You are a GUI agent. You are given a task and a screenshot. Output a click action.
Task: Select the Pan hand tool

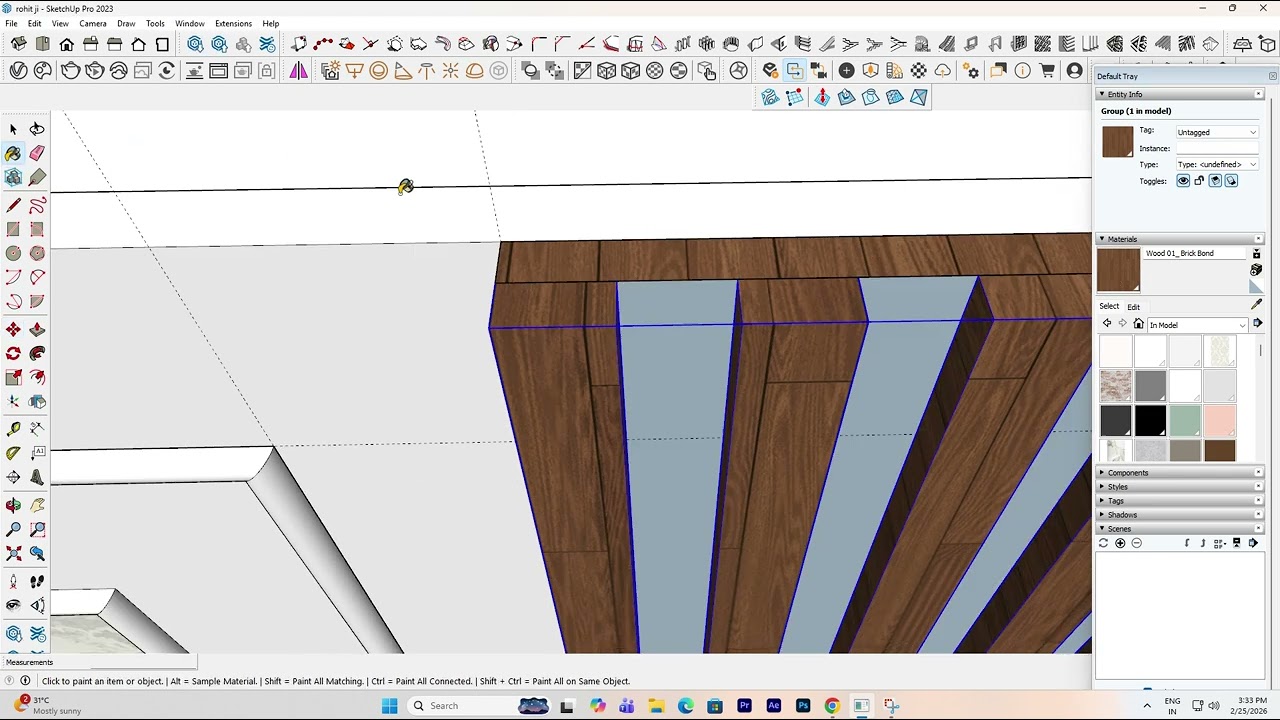pos(37,505)
